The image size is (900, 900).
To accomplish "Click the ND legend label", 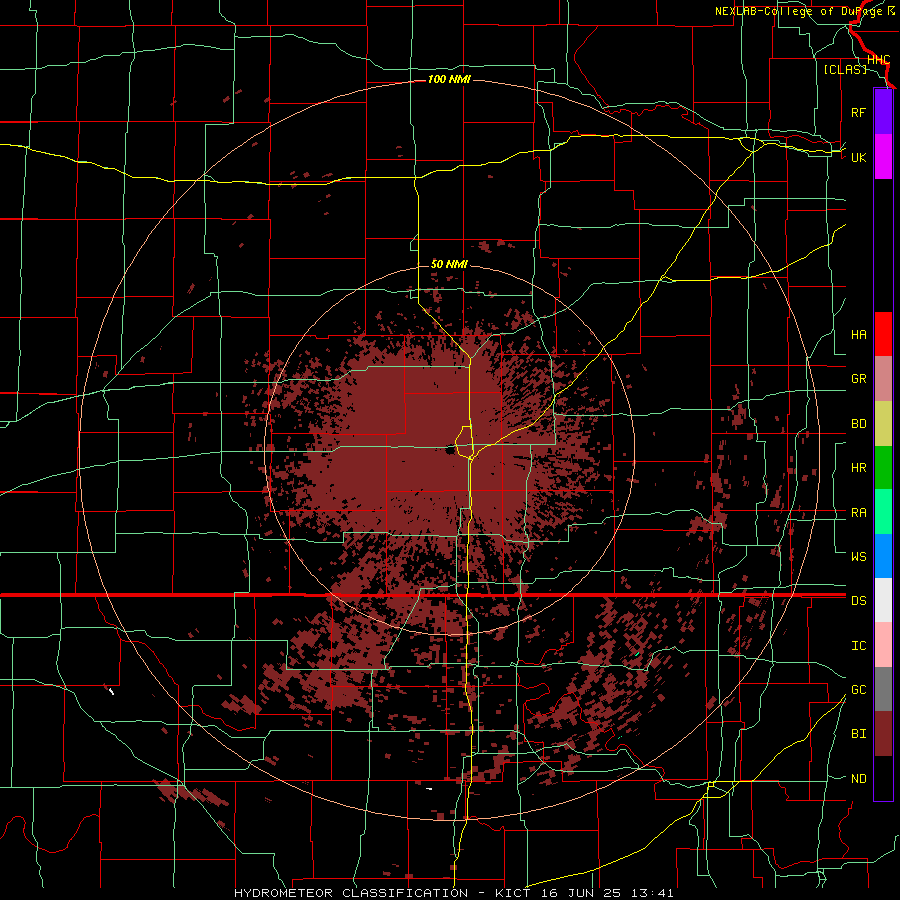I will tap(858, 779).
